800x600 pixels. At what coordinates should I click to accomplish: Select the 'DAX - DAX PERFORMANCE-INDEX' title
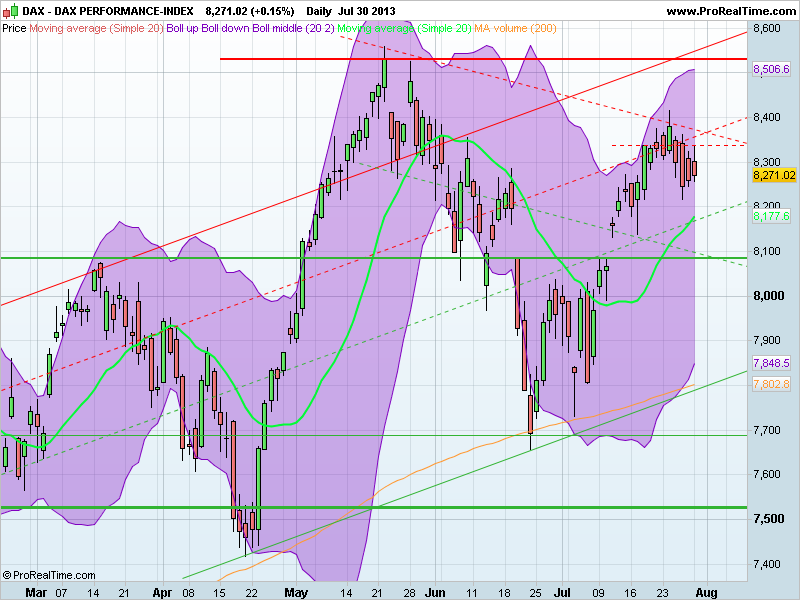point(108,11)
